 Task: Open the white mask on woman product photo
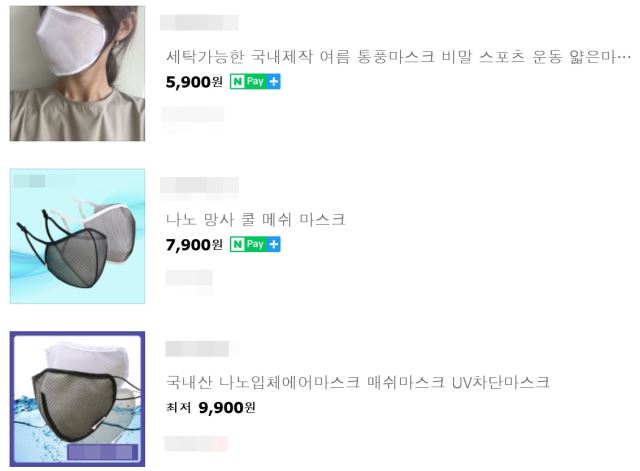coord(77,73)
